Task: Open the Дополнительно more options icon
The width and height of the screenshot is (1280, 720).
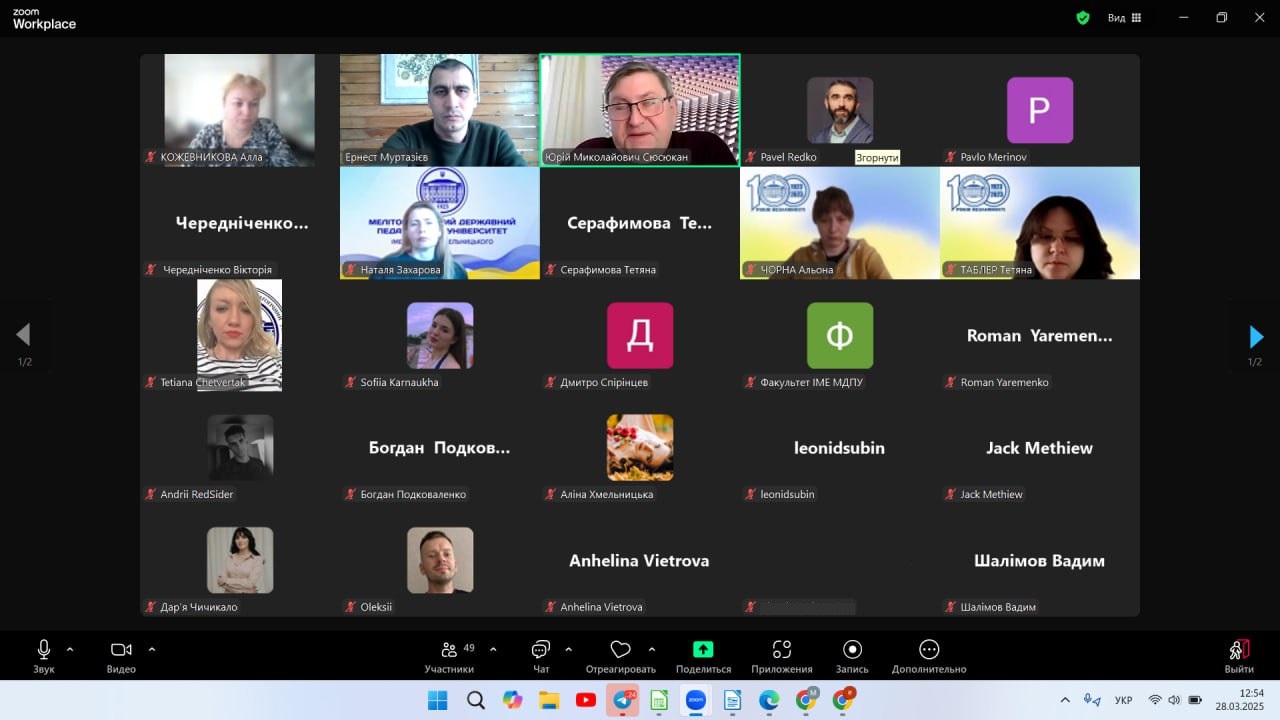Action: click(929, 650)
